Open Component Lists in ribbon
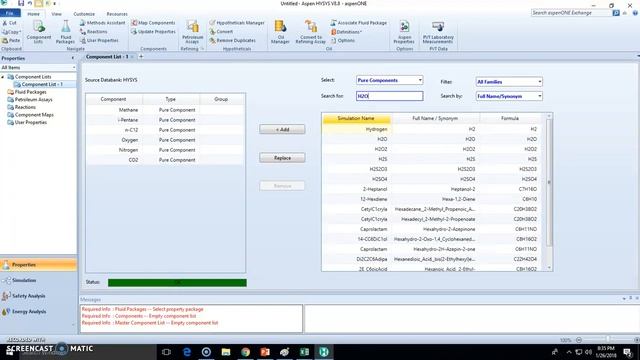The height and width of the screenshot is (360, 640). pyautogui.click(x=39, y=31)
